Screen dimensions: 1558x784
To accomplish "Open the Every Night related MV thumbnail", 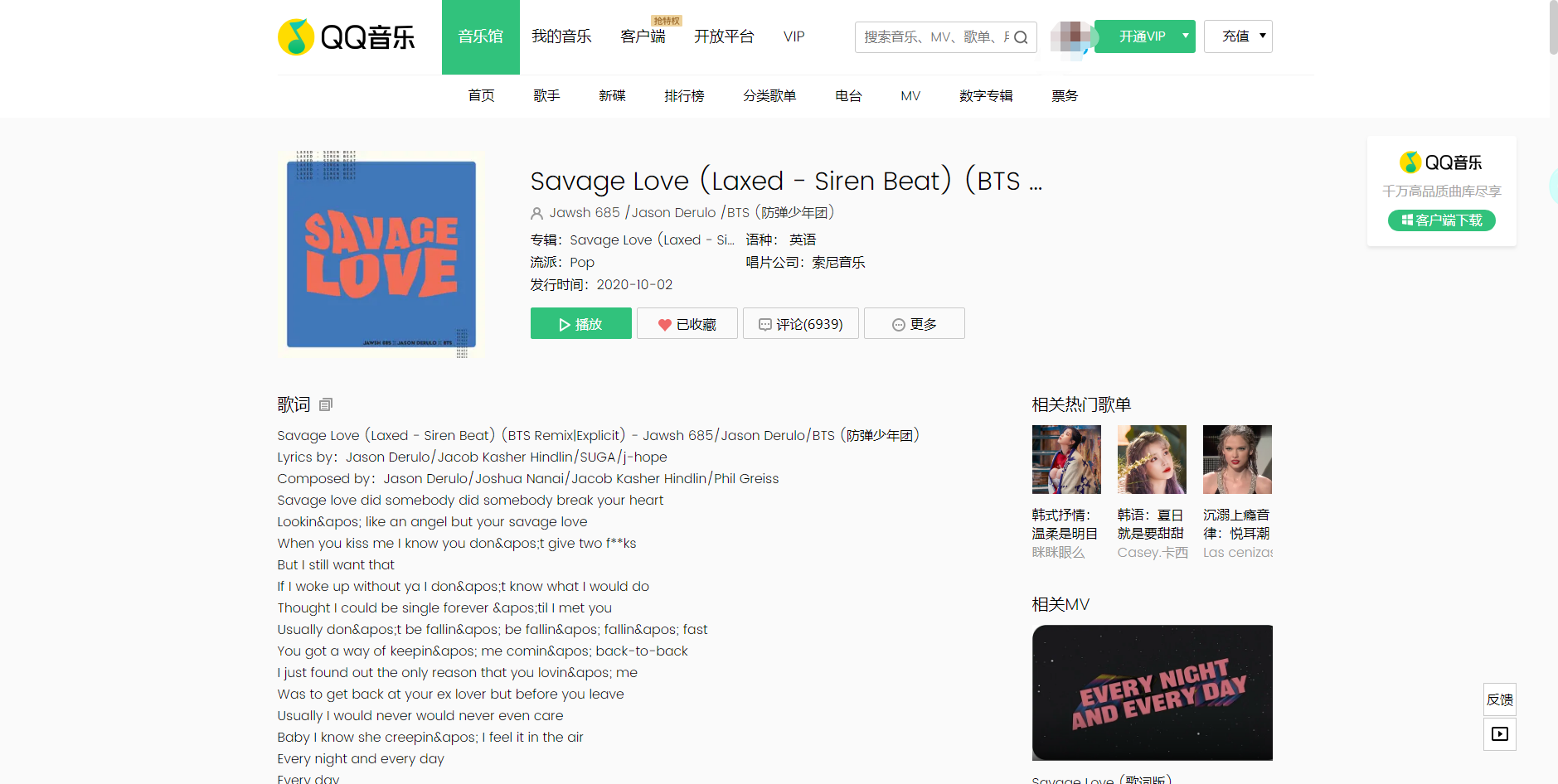I will [1153, 693].
